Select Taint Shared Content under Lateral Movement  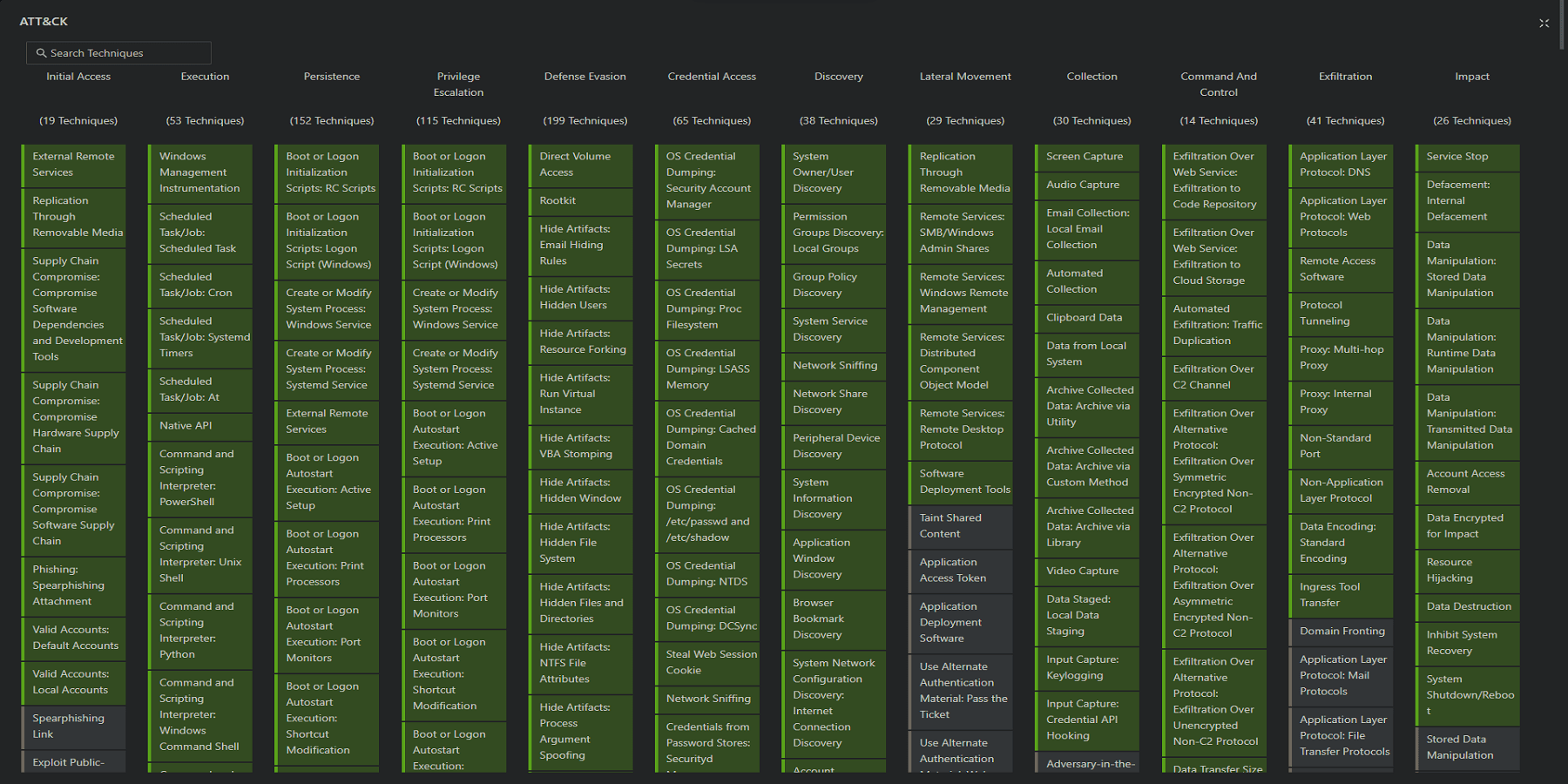point(960,527)
